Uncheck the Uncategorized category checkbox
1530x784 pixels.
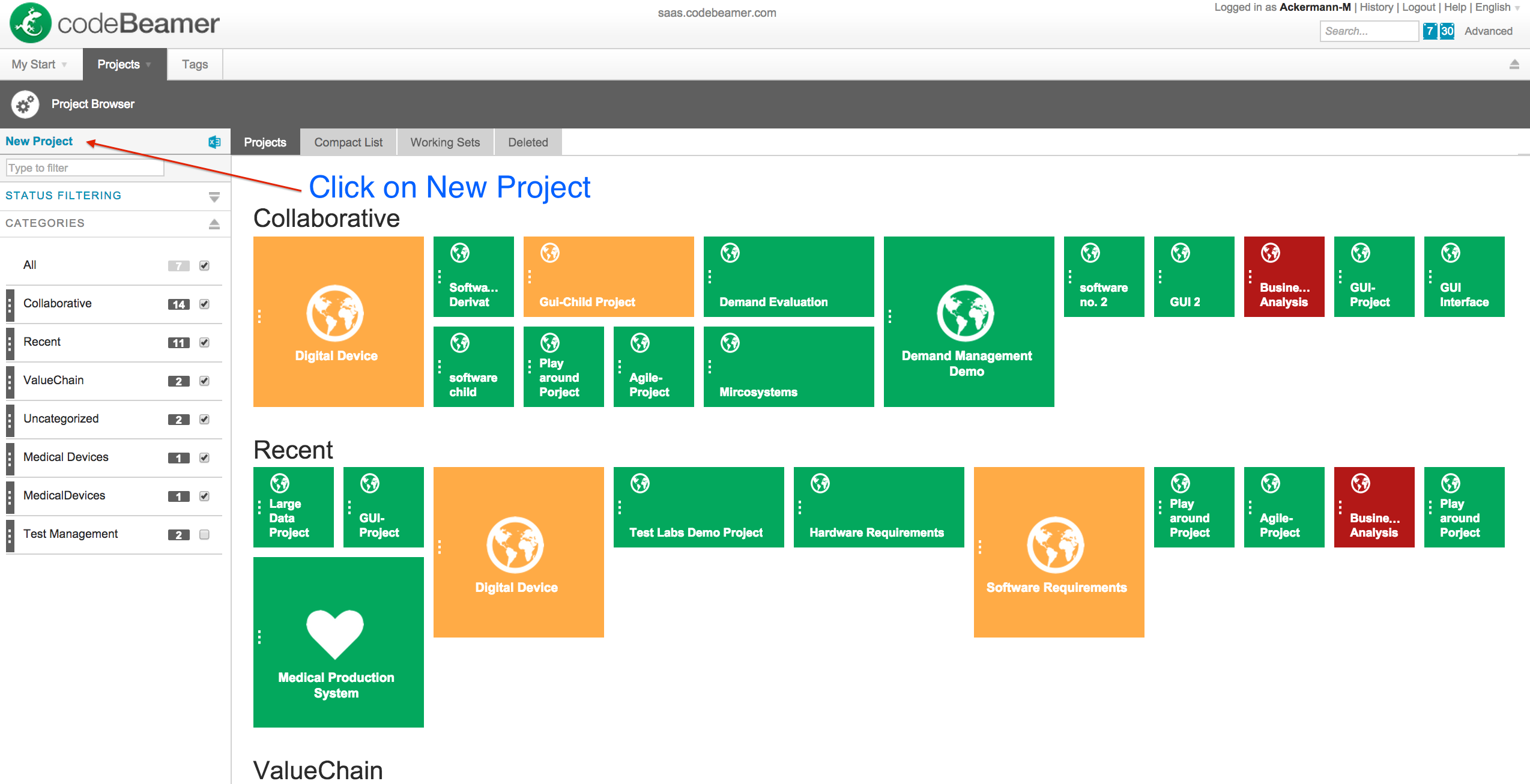(204, 419)
